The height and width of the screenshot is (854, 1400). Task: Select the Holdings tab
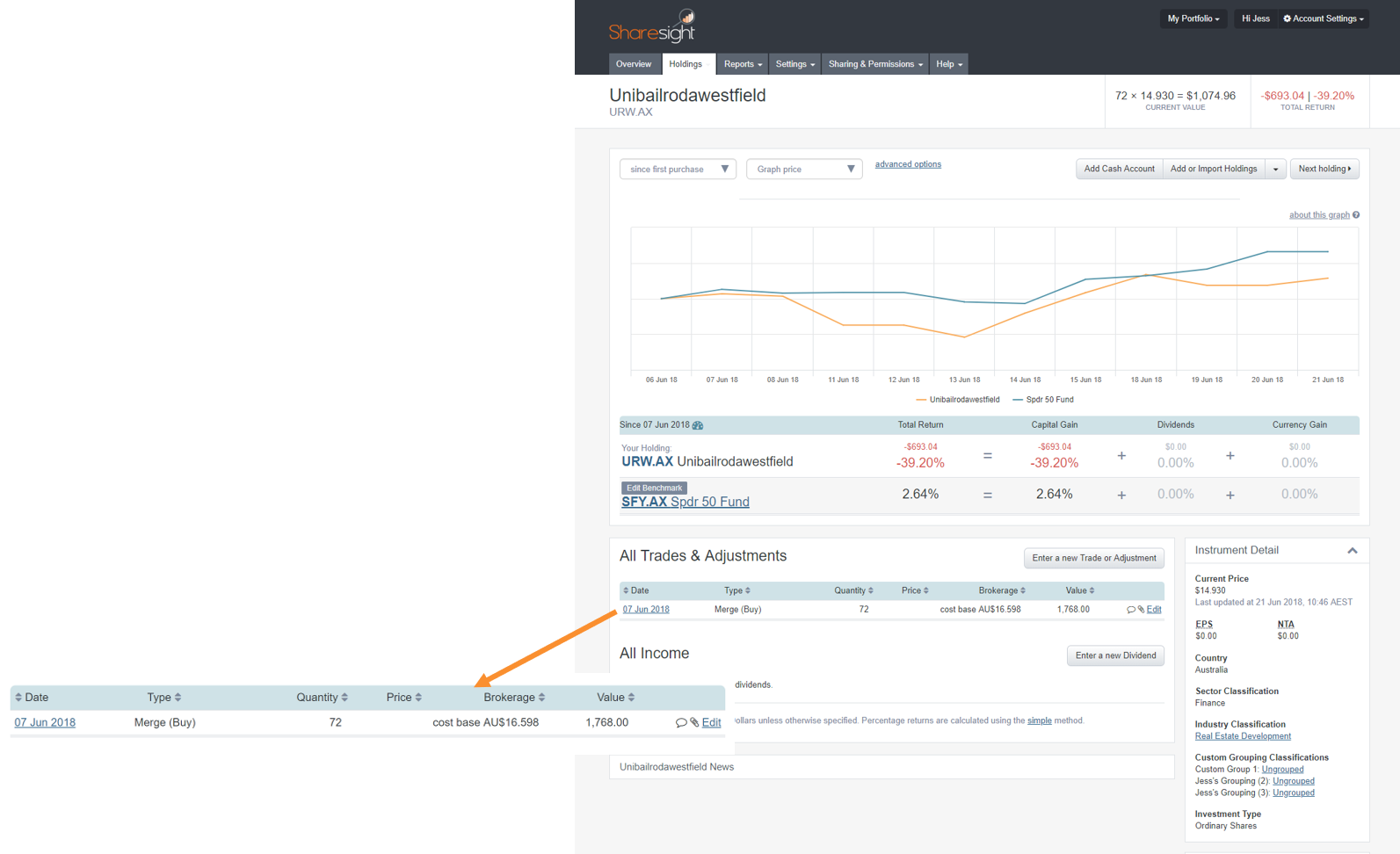688,64
